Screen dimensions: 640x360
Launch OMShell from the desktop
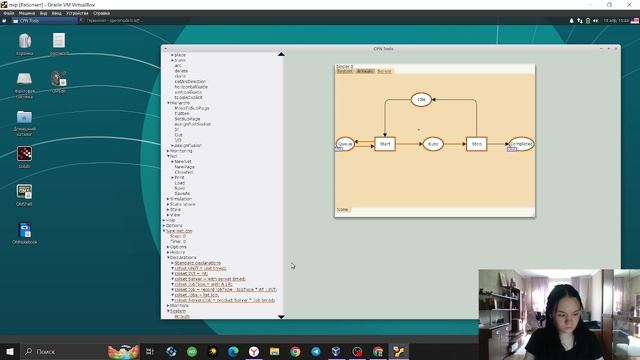(x=24, y=191)
